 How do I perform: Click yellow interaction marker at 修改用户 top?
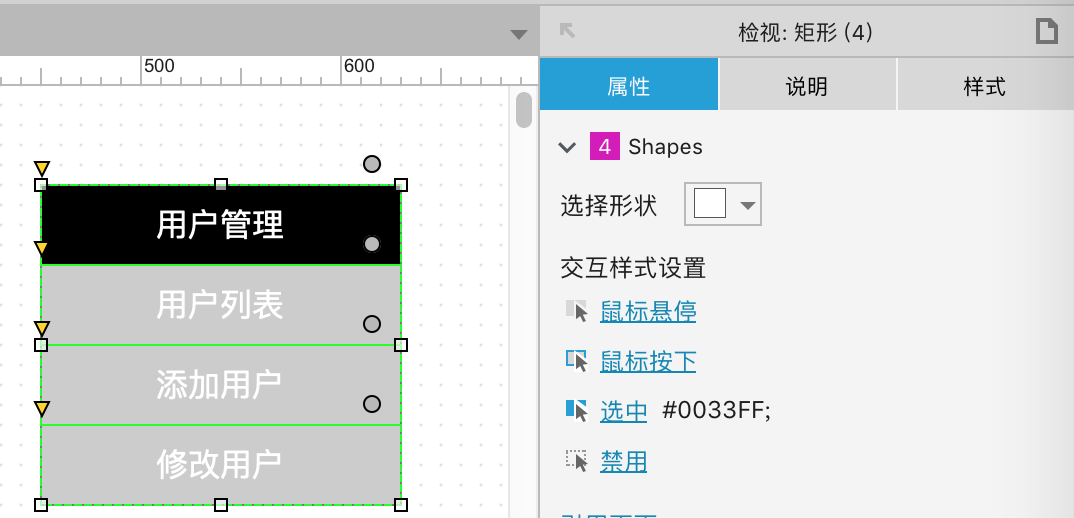pyautogui.click(x=42, y=409)
